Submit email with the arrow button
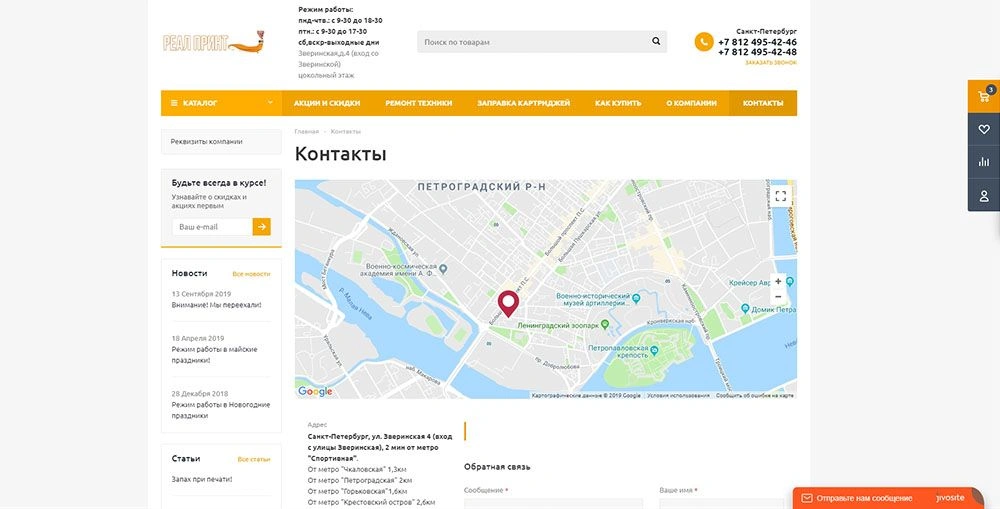Viewport: 1000px width, 509px height. coord(261,226)
